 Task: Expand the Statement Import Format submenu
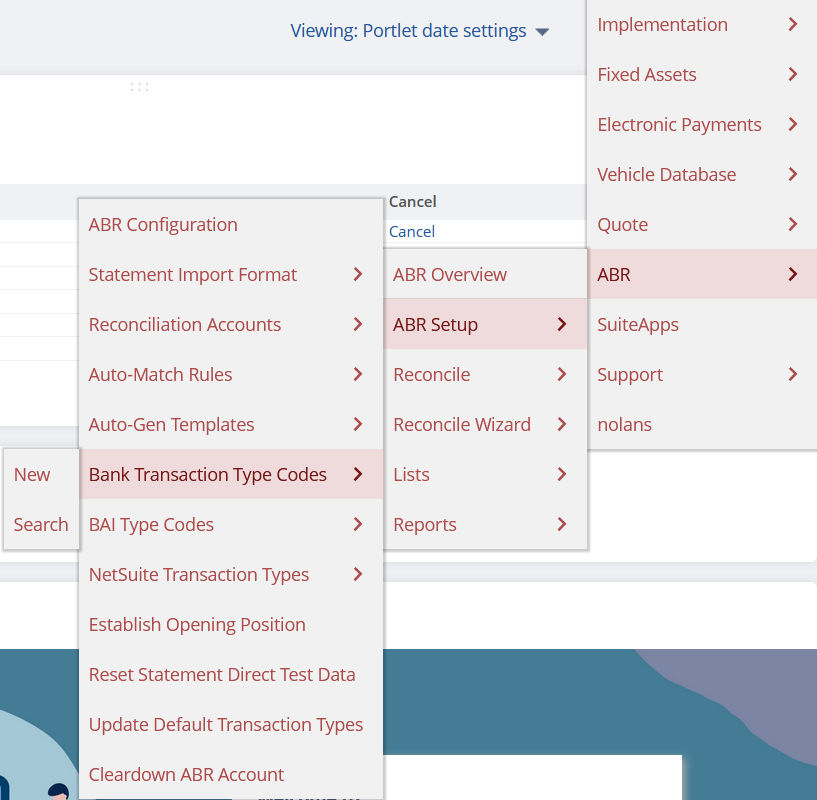[193, 275]
